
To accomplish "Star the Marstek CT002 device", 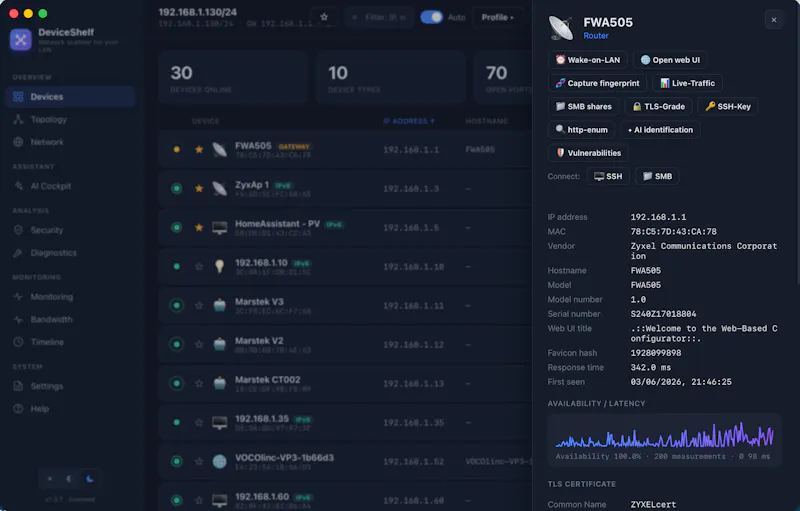I will click(199, 384).
